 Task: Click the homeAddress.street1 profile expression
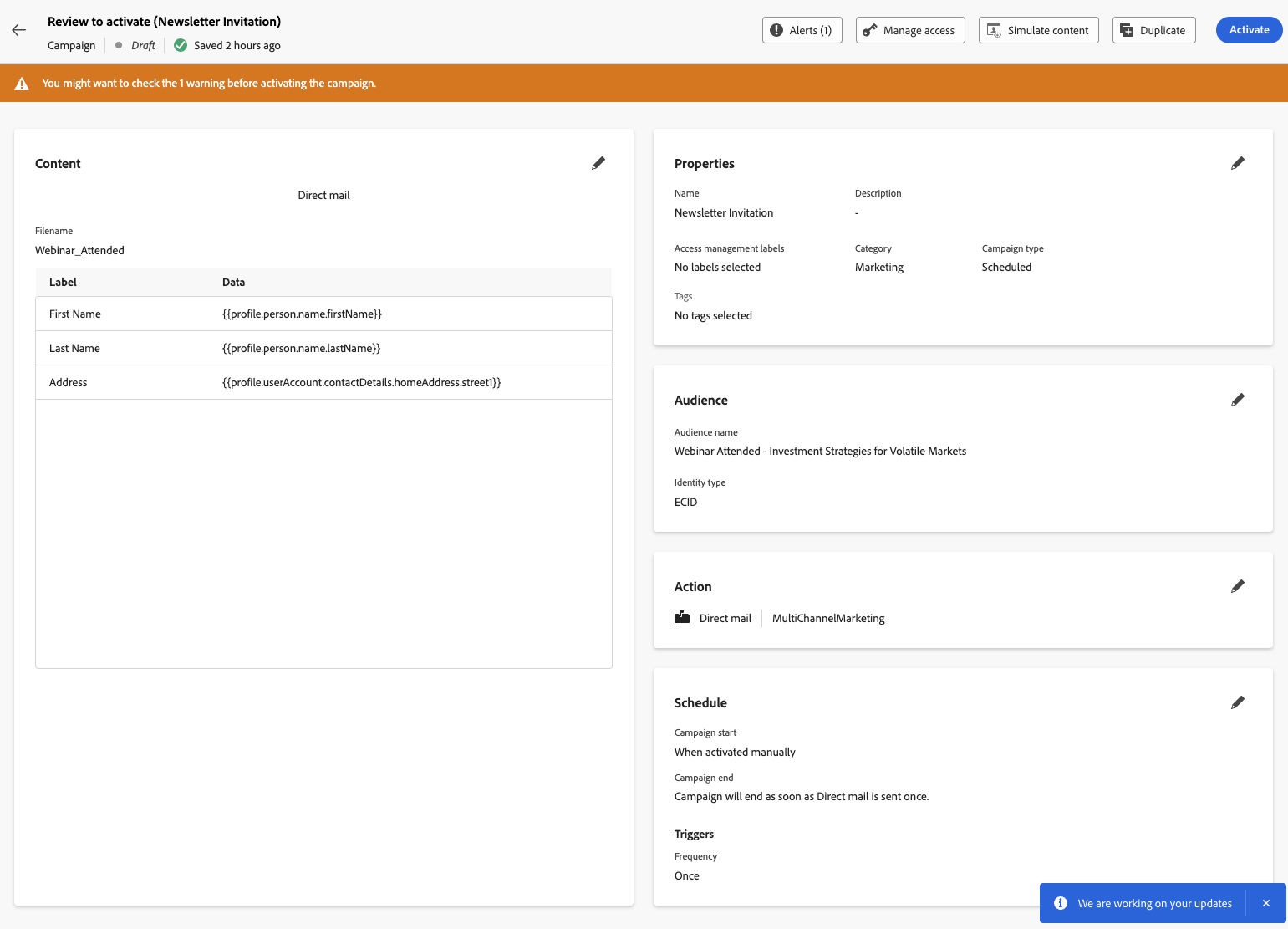[x=362, y=383]
